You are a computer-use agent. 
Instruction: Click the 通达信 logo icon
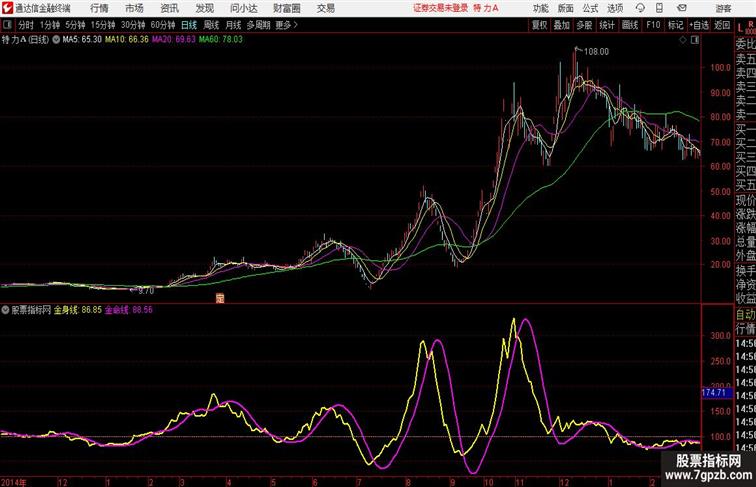coord(7,8)
